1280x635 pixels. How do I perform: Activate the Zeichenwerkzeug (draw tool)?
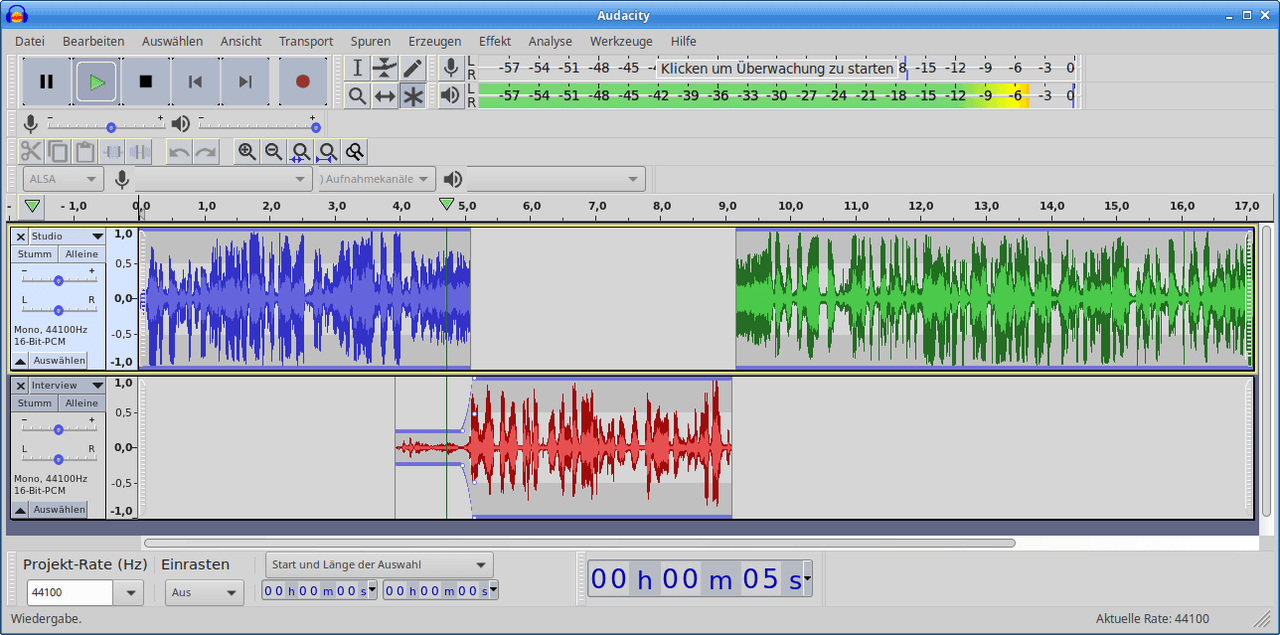pos(412,67)
